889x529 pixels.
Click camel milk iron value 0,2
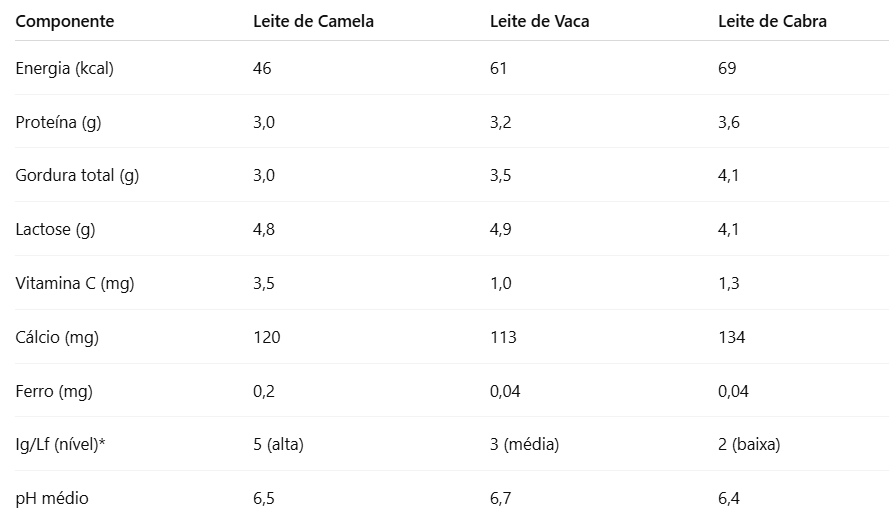(264, 391)
